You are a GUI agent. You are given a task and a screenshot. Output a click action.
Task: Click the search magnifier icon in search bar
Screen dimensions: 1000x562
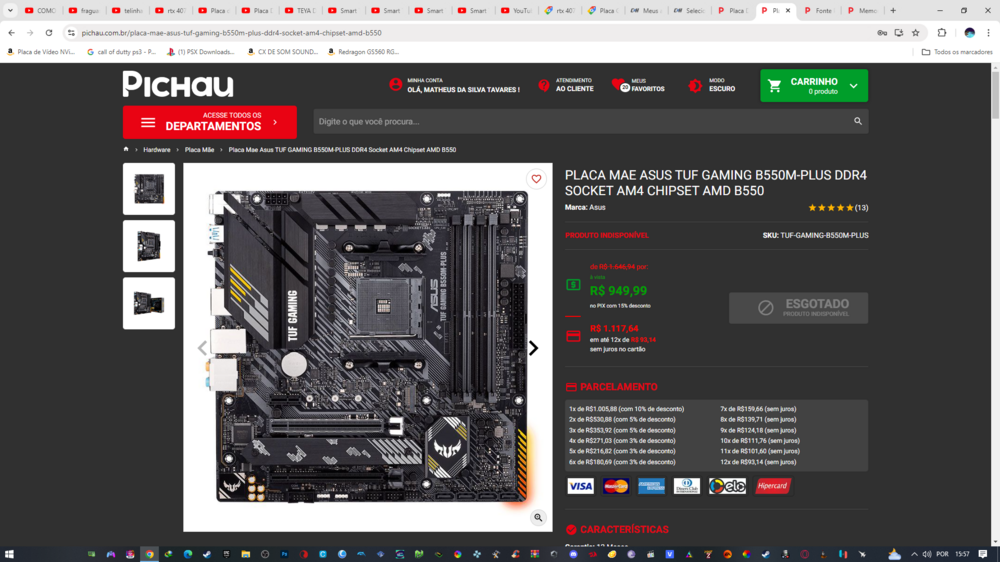[x=857, y=121]
